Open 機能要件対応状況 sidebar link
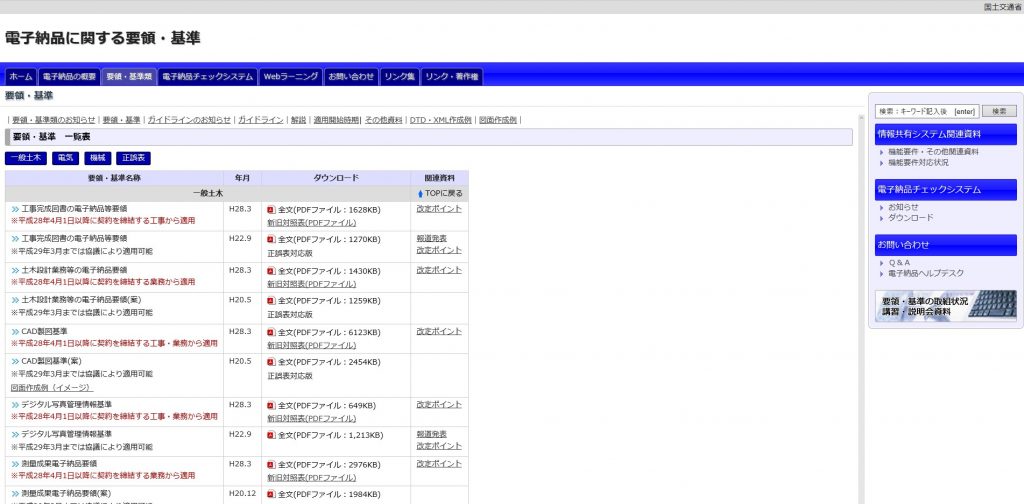 coord(918,162)
